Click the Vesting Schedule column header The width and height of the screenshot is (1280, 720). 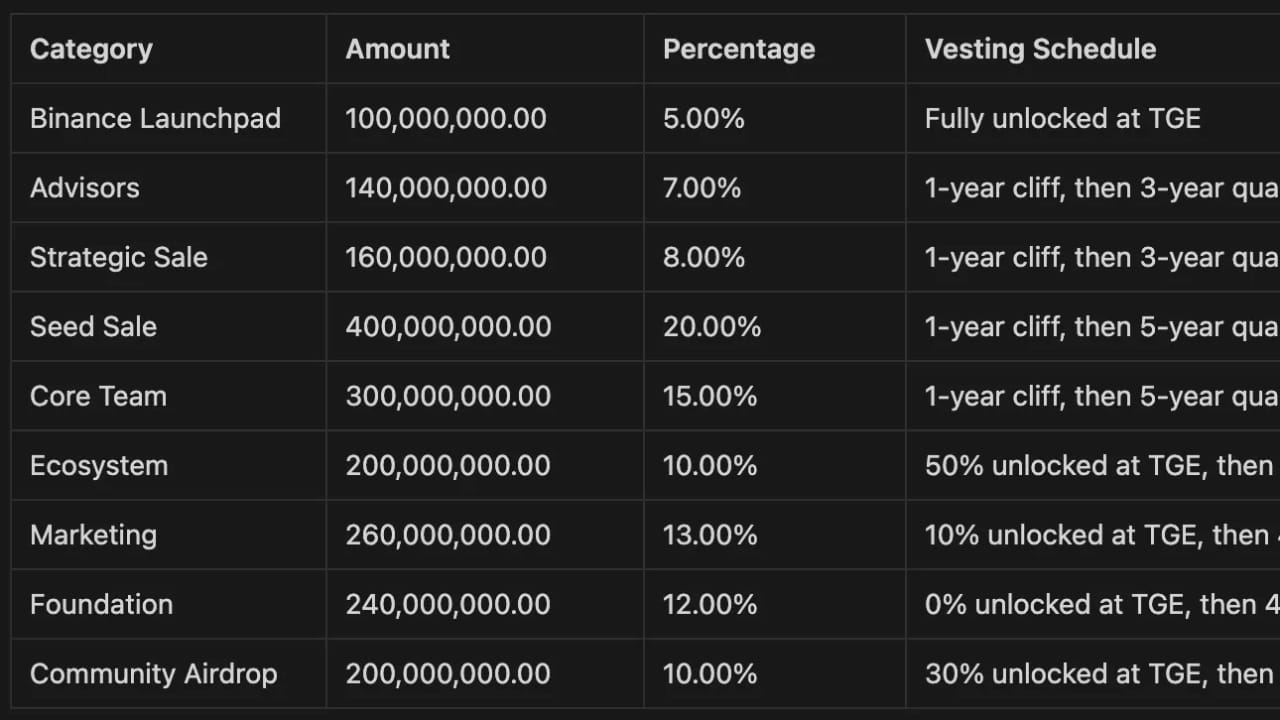[x=1040, y=49]
